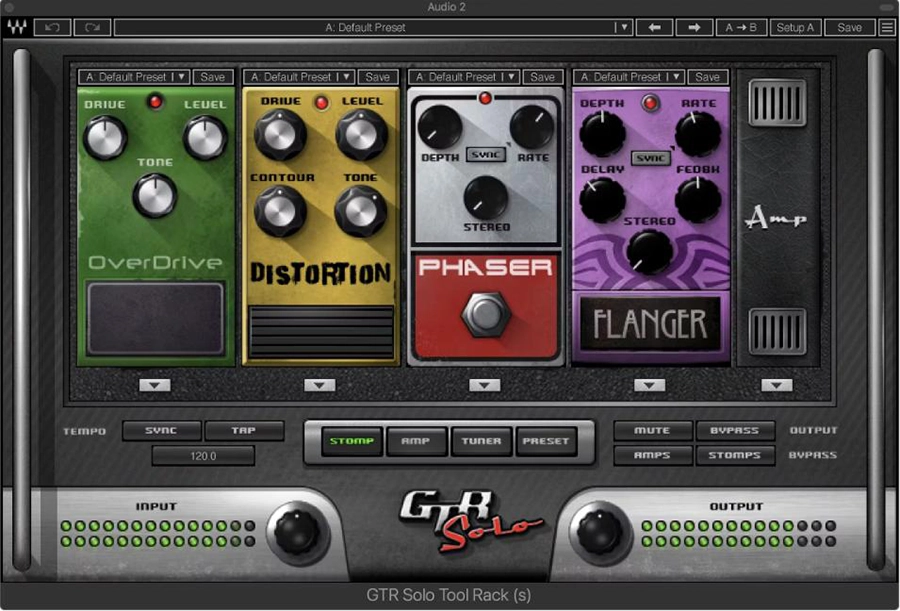Viewport: 900px width, 611px height.
Task: Switch setup using Setup A button
Action: pyautogui.click(x=795, y=27)
